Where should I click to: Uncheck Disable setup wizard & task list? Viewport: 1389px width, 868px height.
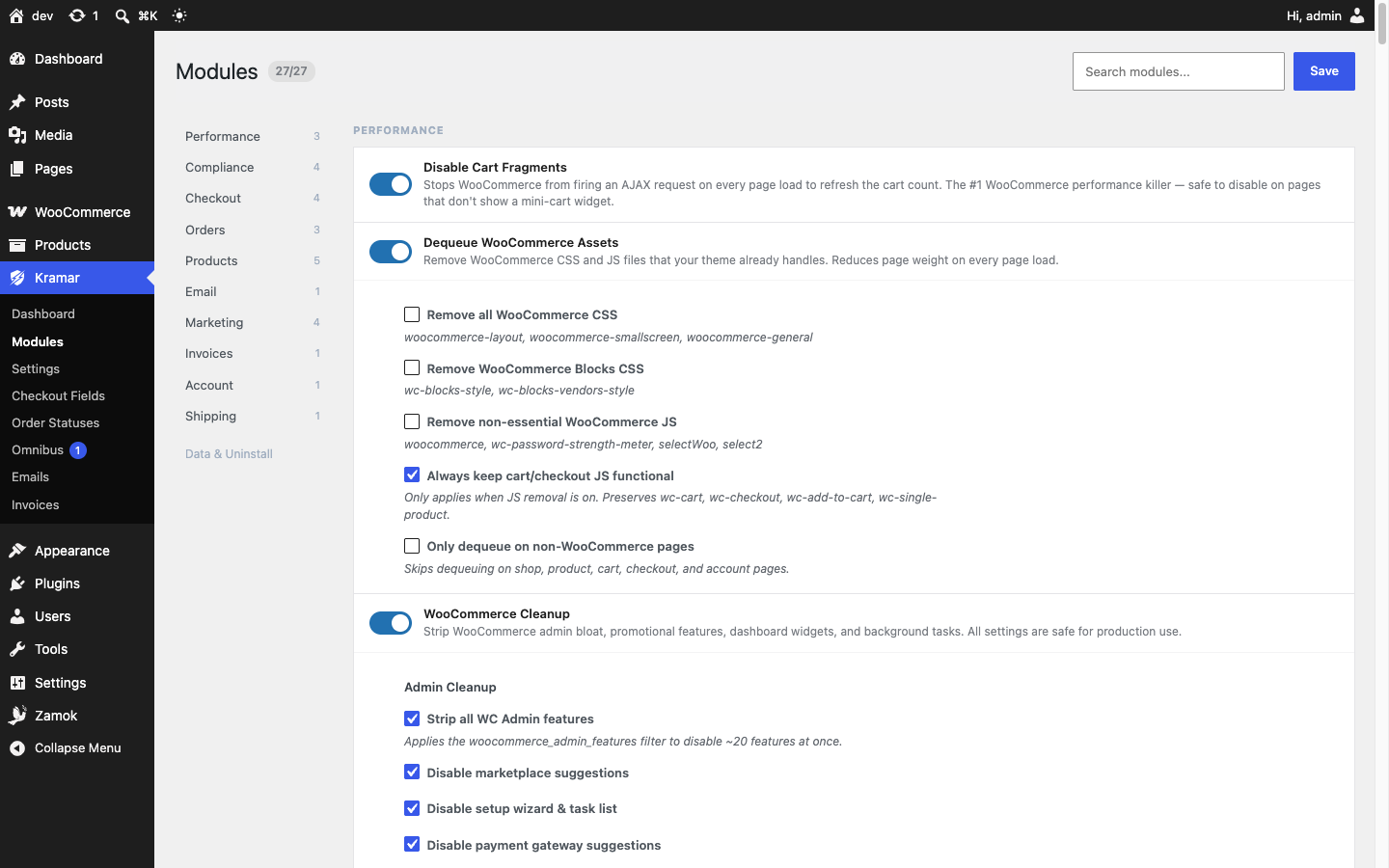(x=412, y=808)
